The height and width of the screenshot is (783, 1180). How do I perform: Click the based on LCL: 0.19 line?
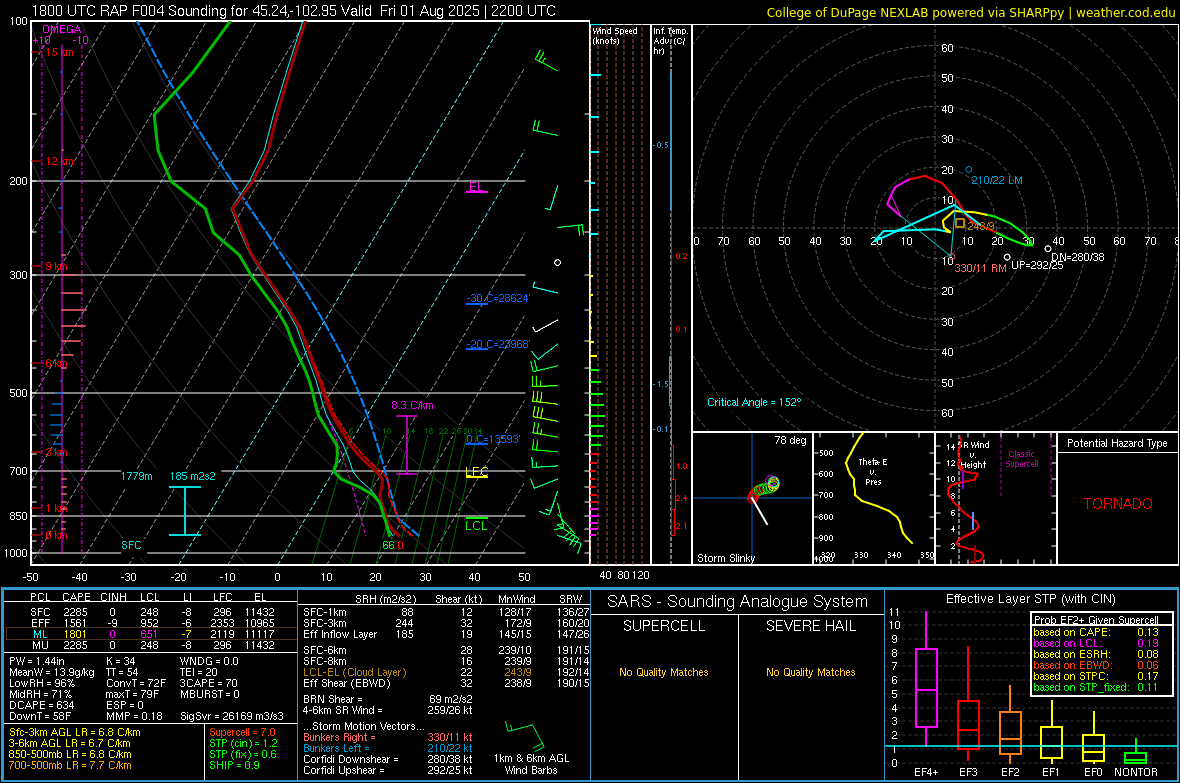click(x=1096, y=643)
